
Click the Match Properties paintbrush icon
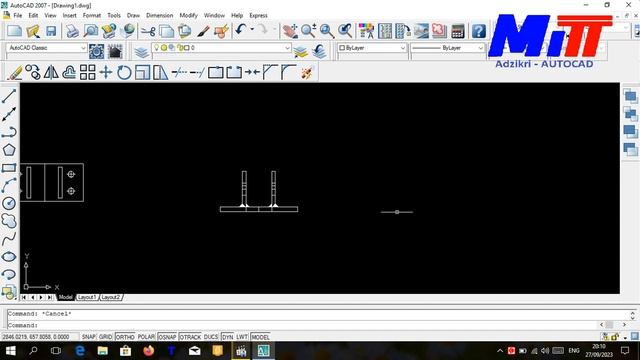tap(203, 31)
